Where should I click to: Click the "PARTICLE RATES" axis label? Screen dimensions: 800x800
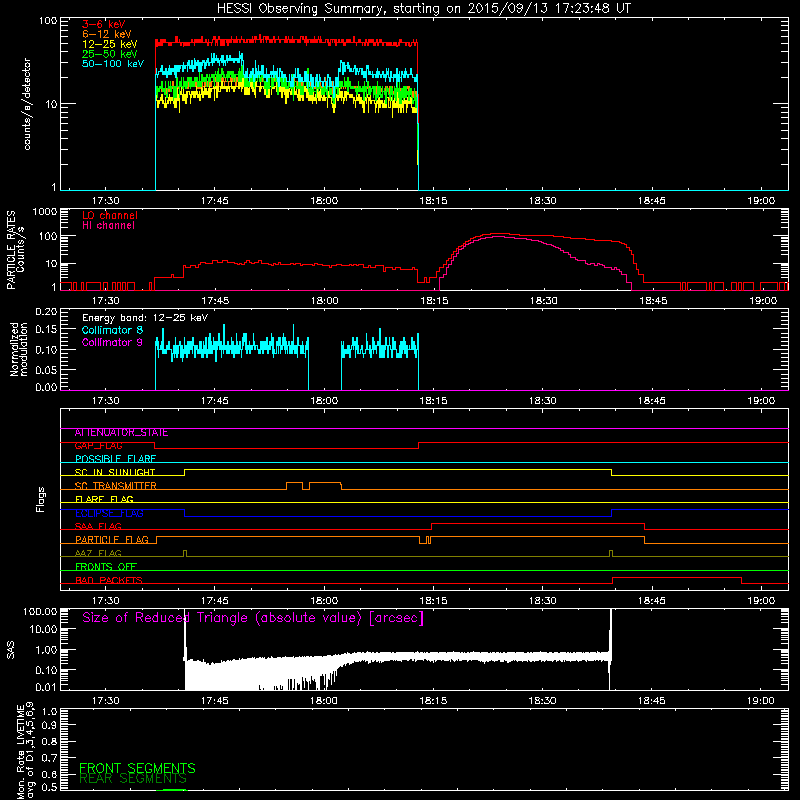[11, 250]
